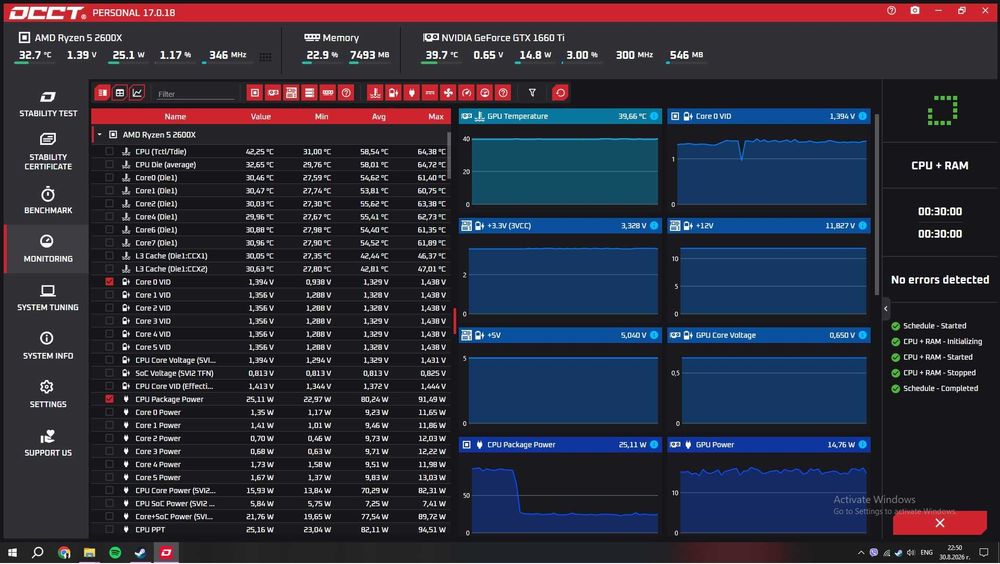1000x564 pixels.
Task: Select the CPU Core VID (Effecti... row
Action: tap(271, 386)
